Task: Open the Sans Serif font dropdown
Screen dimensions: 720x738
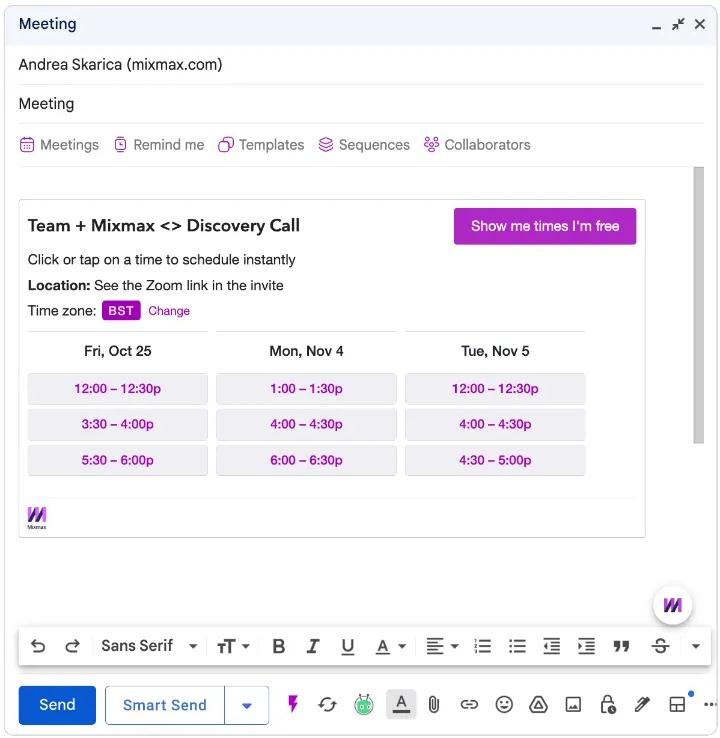Action: pyautogui.click(x=149, y=646)
